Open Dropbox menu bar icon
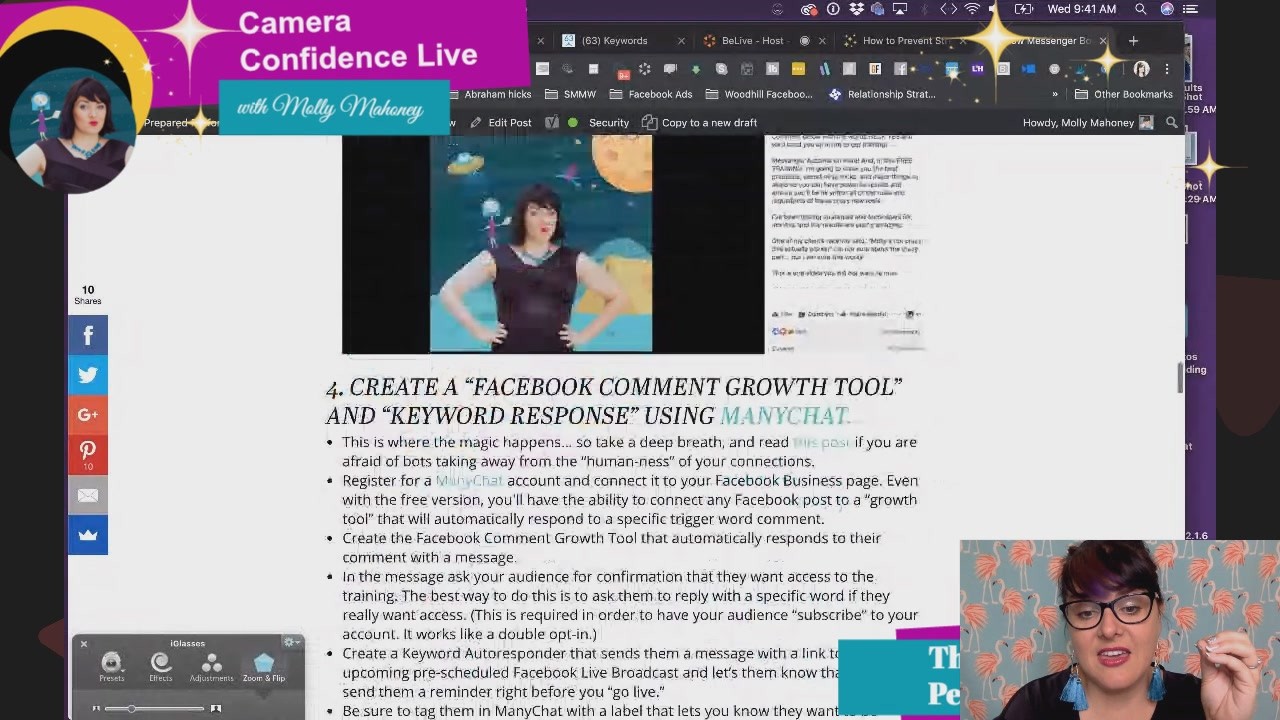Screen dimensions: 1280x720 pos(856,9)
